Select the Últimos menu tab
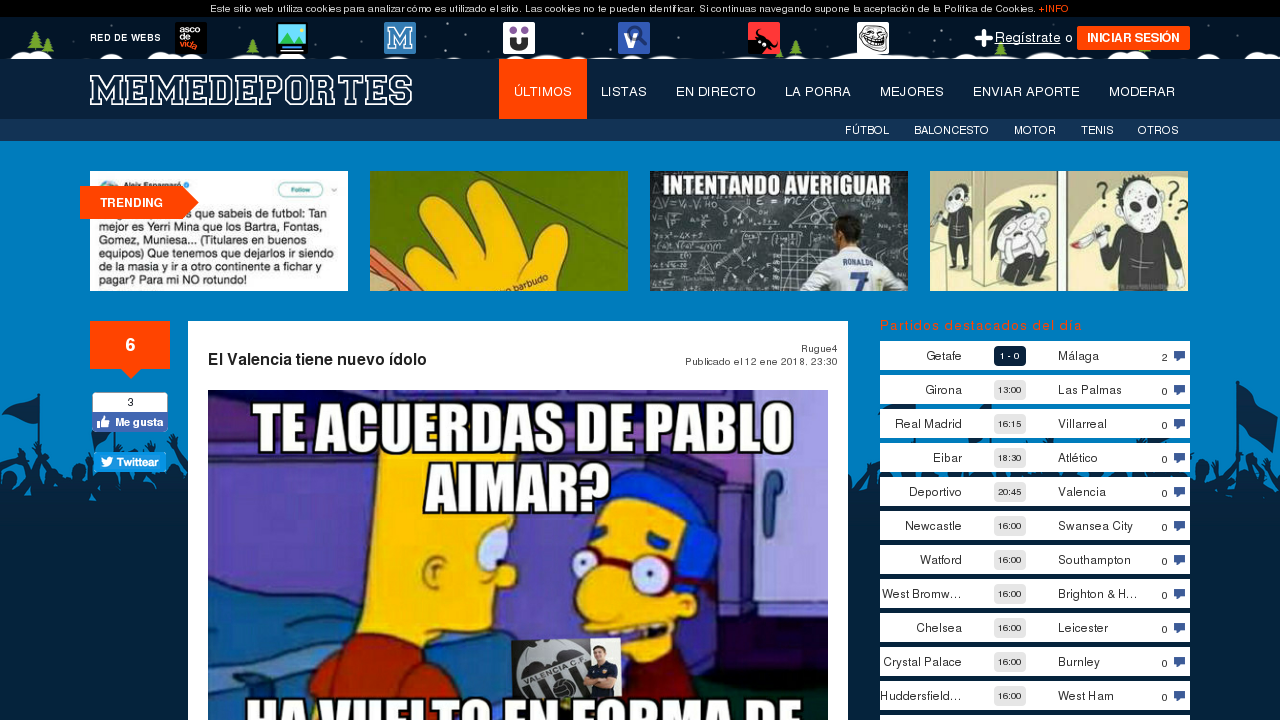1280x720 pixels. (543, 89)
